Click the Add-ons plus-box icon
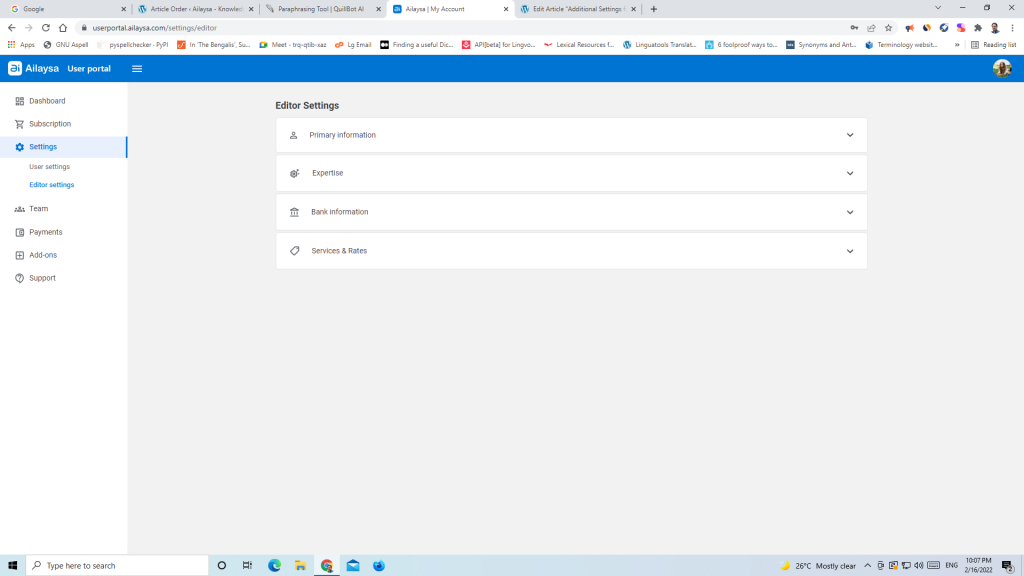This screenshot has height=576, width=1024. tap(20, 255)
